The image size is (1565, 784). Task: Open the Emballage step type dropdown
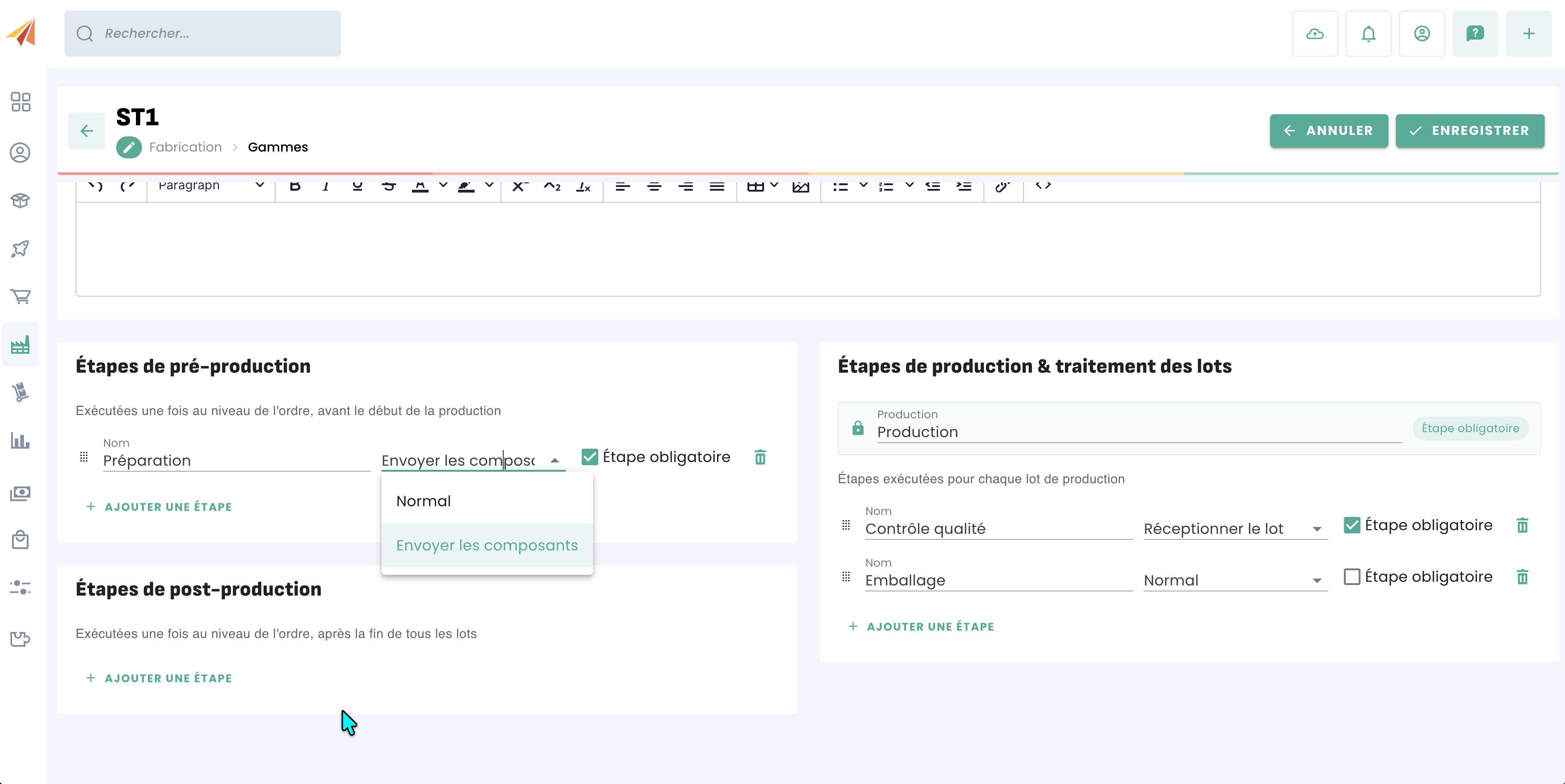(x=1234, y=580)
